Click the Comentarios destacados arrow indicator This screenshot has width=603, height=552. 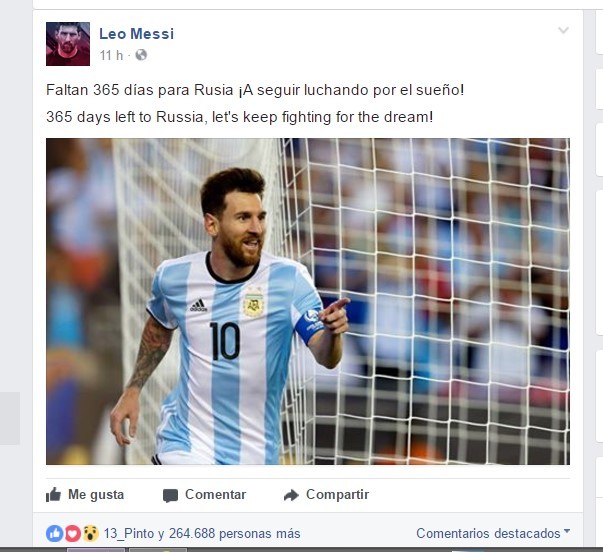(567, 531)
